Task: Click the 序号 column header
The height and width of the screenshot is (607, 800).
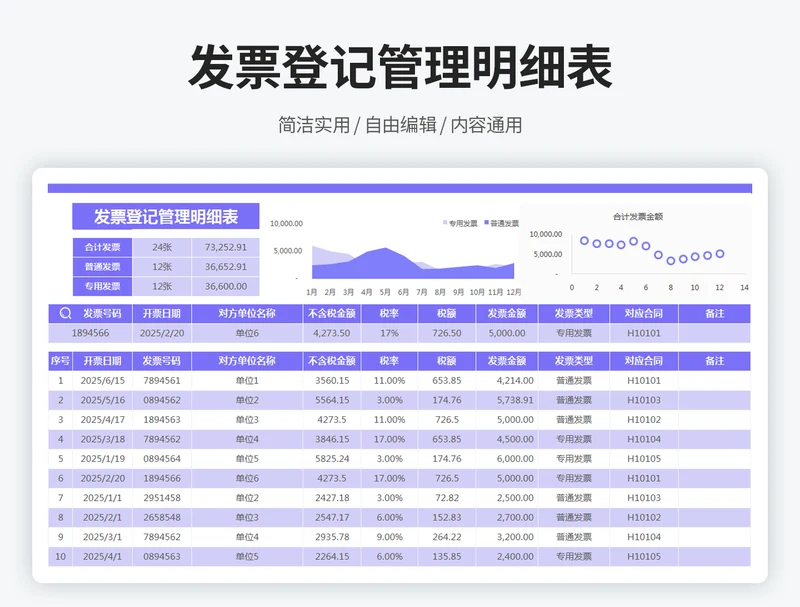Action: click(60, 361)
